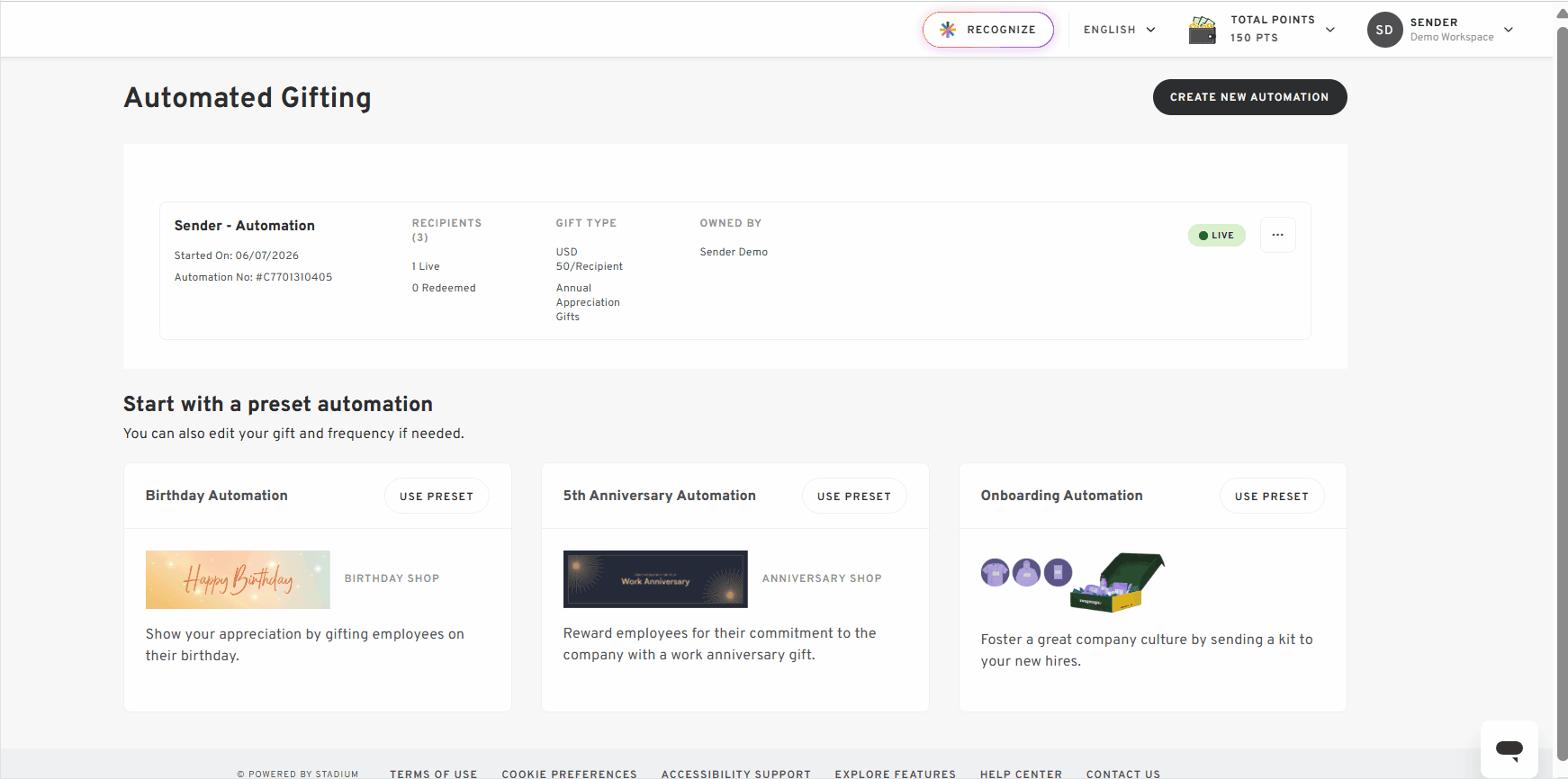The height and width of the screenshot is (779, 1568).
Task: Click the purple hoodie kit icon
Action: [x=1026, y=572]
